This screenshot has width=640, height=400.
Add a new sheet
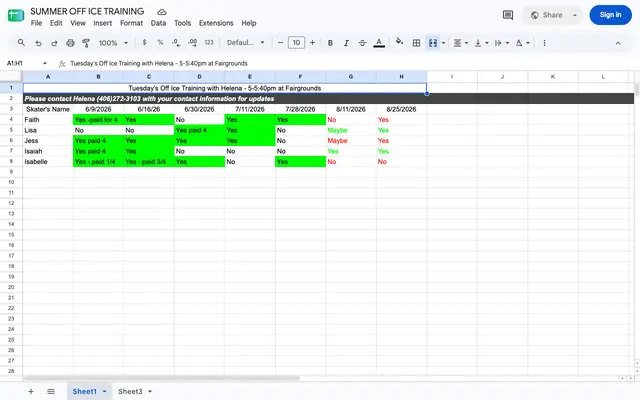coord(31,391)
